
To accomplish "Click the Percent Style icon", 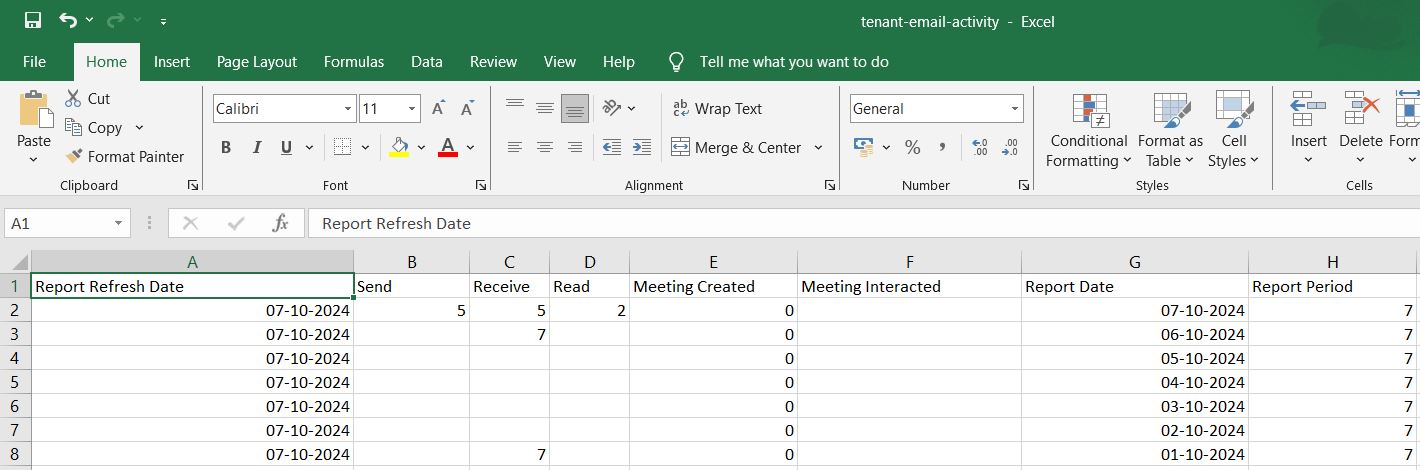I will pos(912,147).
